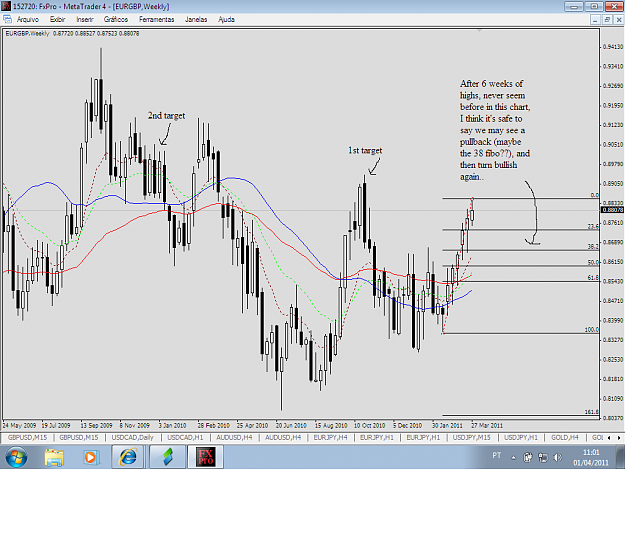
Task: Close the inner EURGBP chart window
Action: click(619, 20)
